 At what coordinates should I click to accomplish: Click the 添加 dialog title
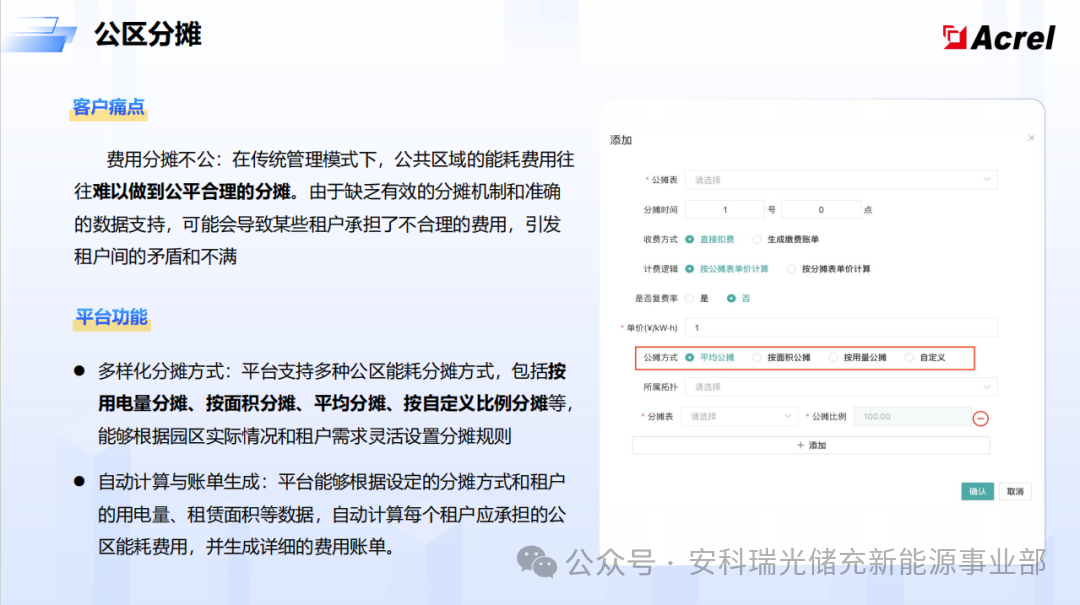coord(621,140)
